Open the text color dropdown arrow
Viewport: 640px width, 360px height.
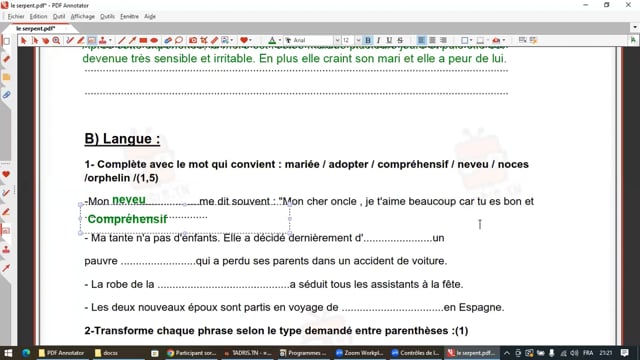[280, 40]
